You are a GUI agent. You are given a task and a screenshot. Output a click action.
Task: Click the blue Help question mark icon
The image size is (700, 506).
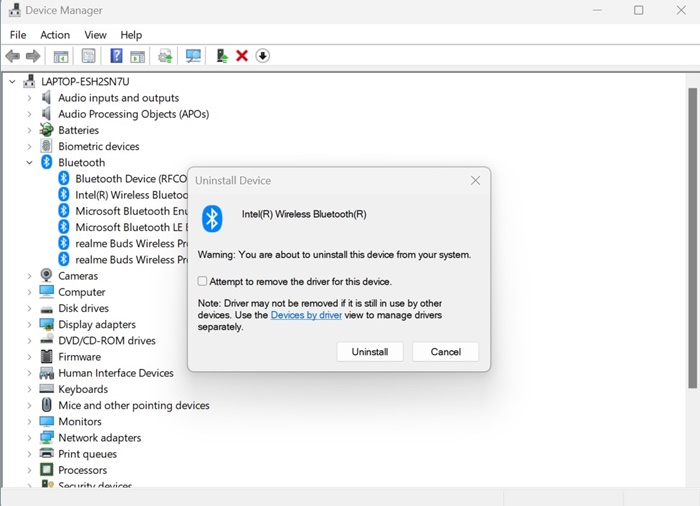[x=116, y=56]
